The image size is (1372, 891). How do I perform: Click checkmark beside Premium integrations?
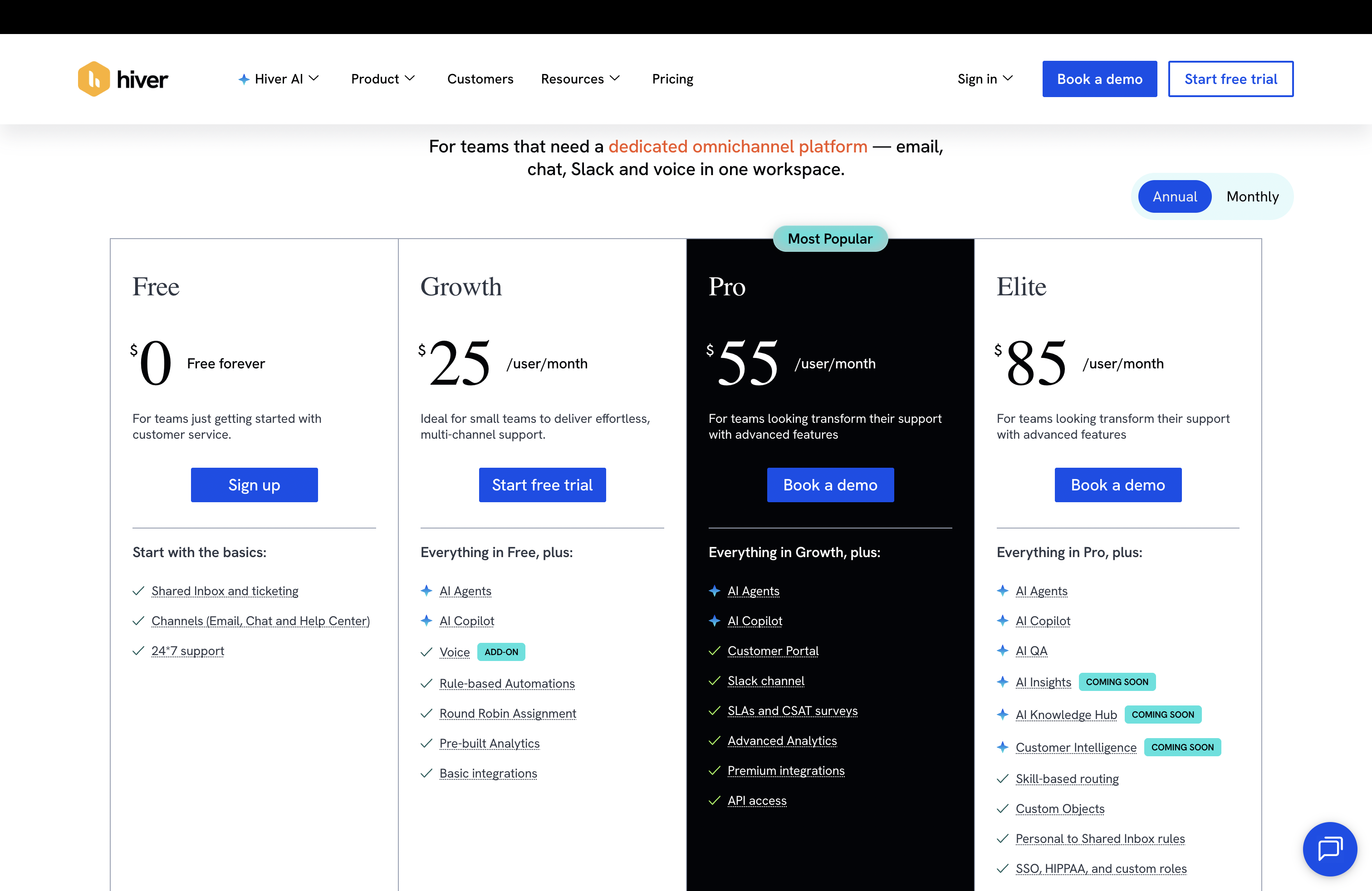[715, 770]
